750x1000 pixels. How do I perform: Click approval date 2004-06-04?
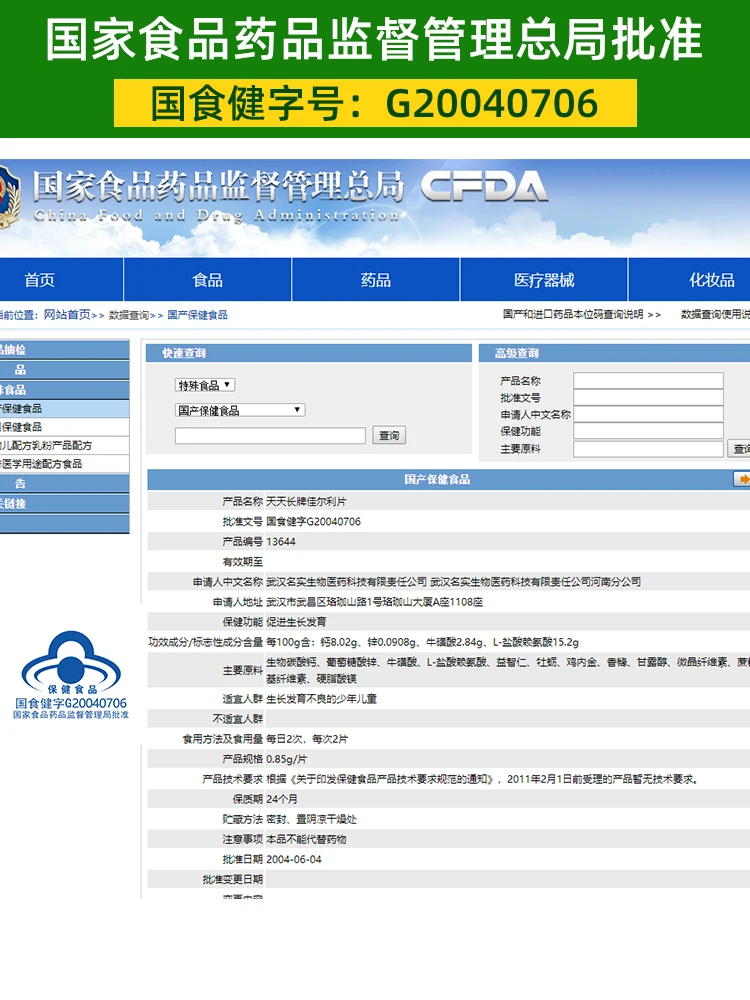coord(293,860)
